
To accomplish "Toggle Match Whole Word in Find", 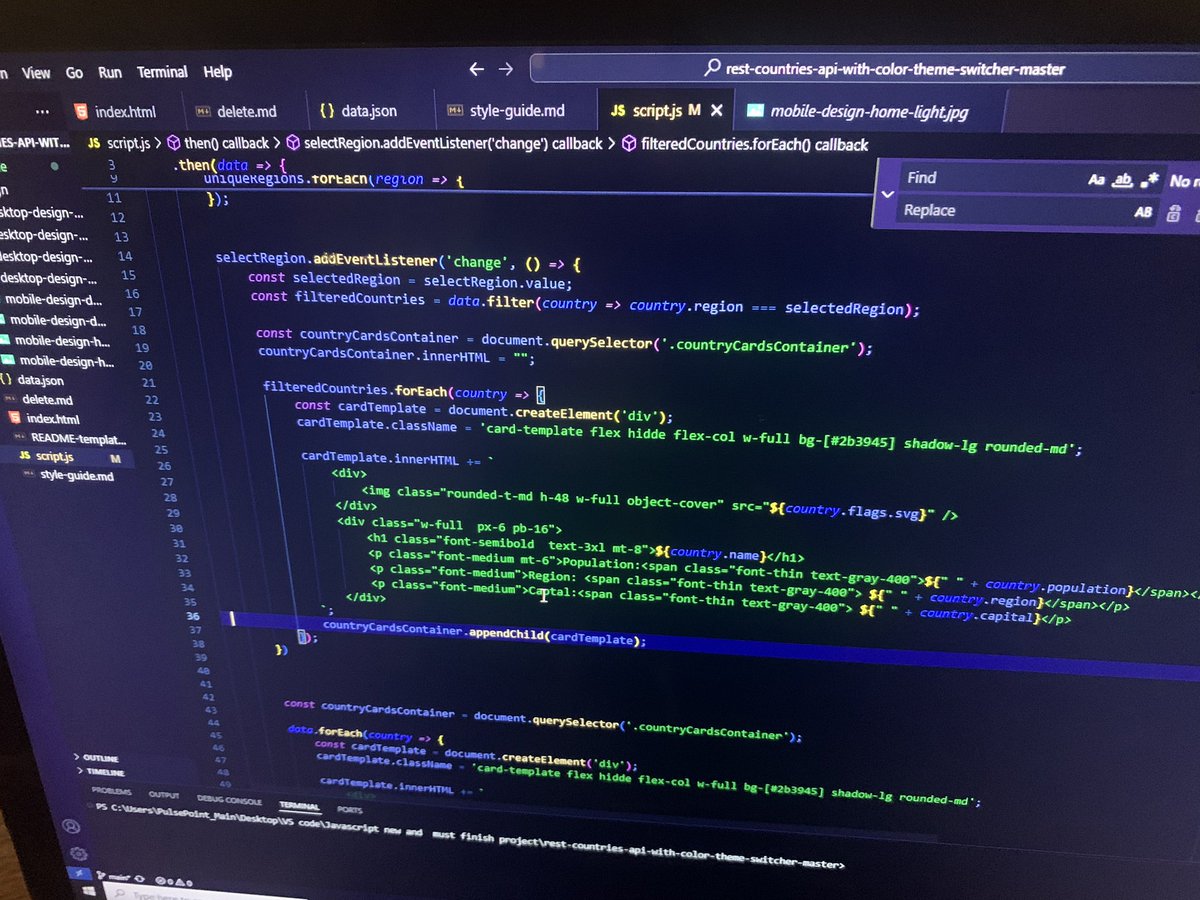I will coord(1123,180).
